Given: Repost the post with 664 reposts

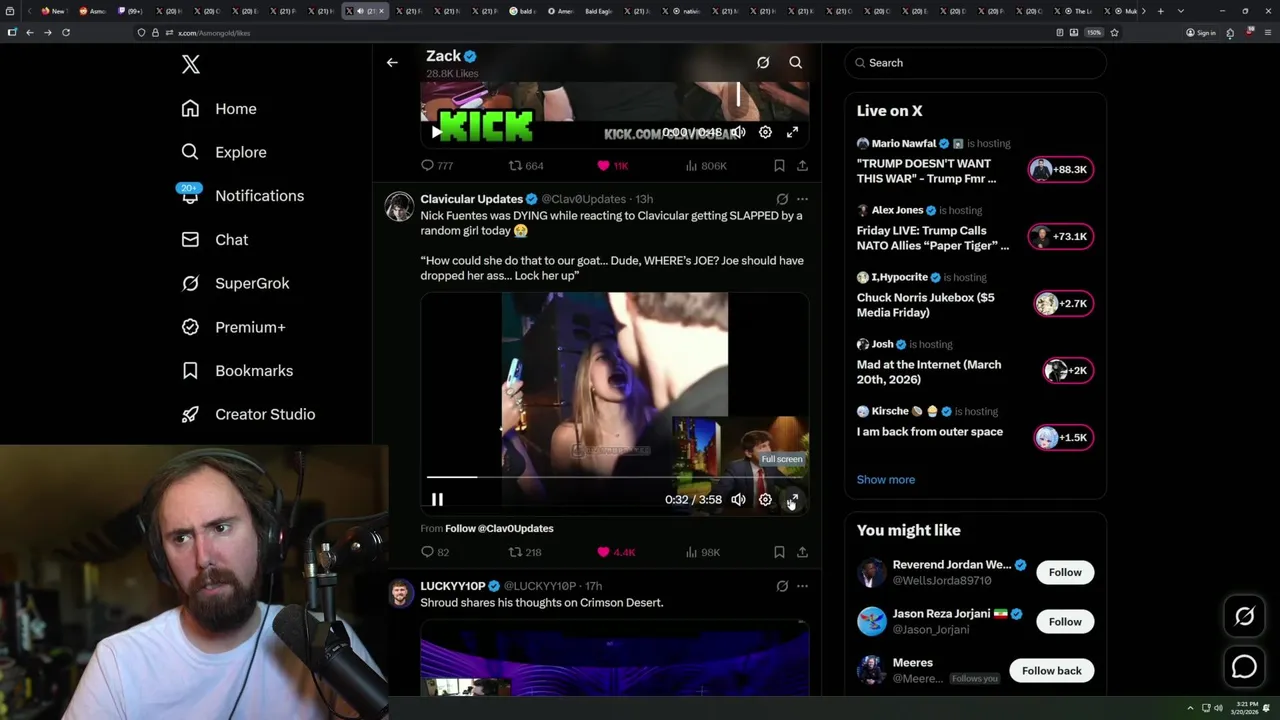Looking at the screenshot, I should tap(526, 166).
